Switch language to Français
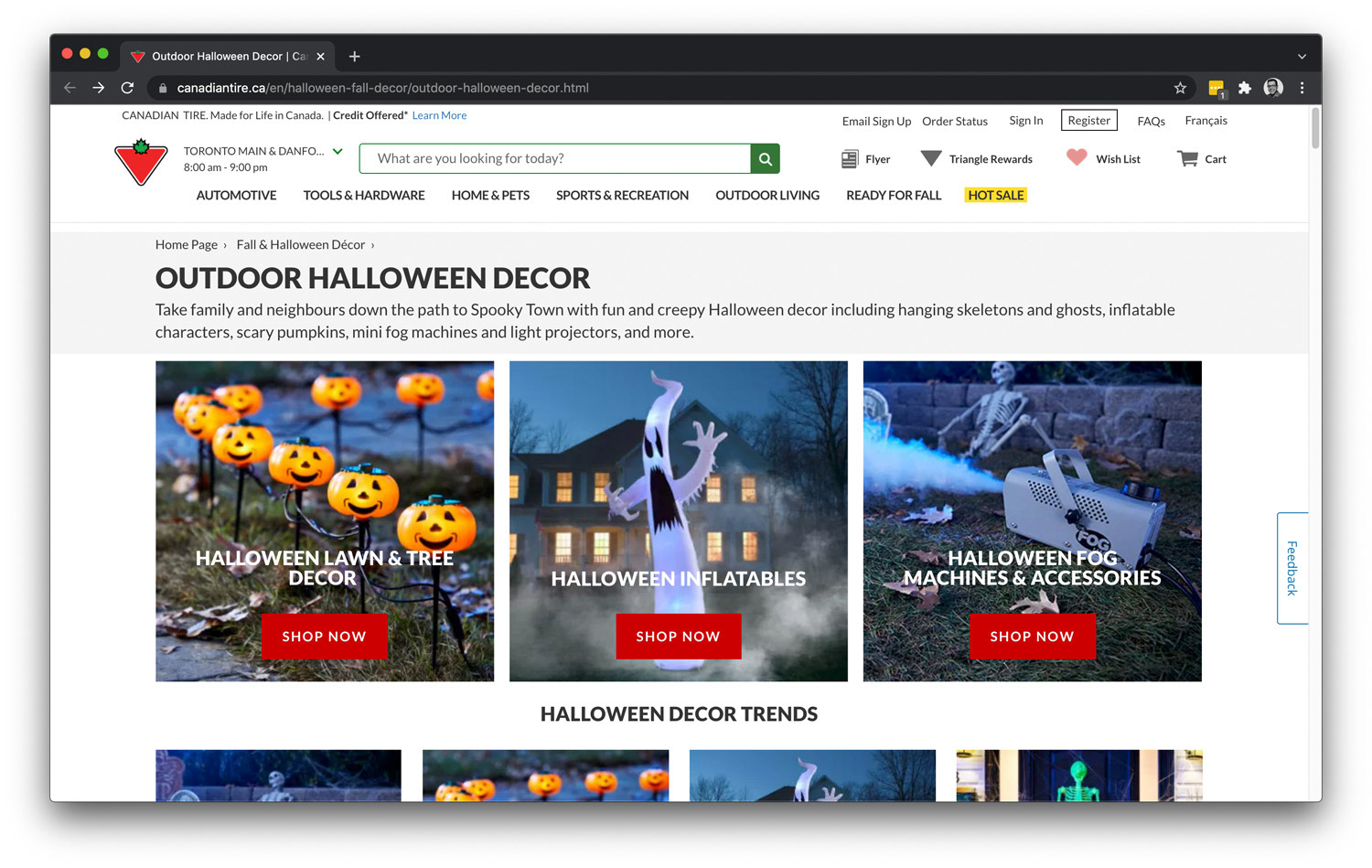 click(x=1206, y=121)
